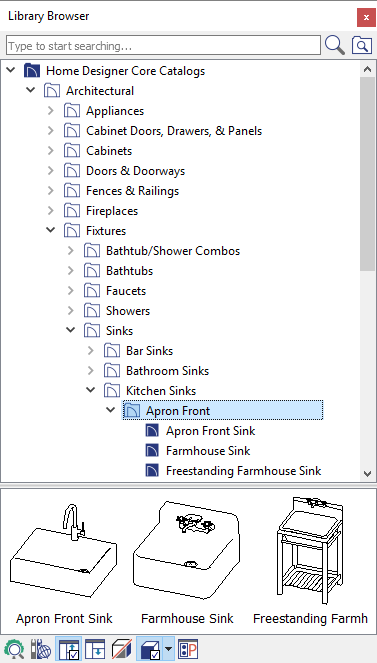This screenshot has height=663, width=377.
Task: Select the Farmhouse Sink library item icon
Action: pos(152,451)
